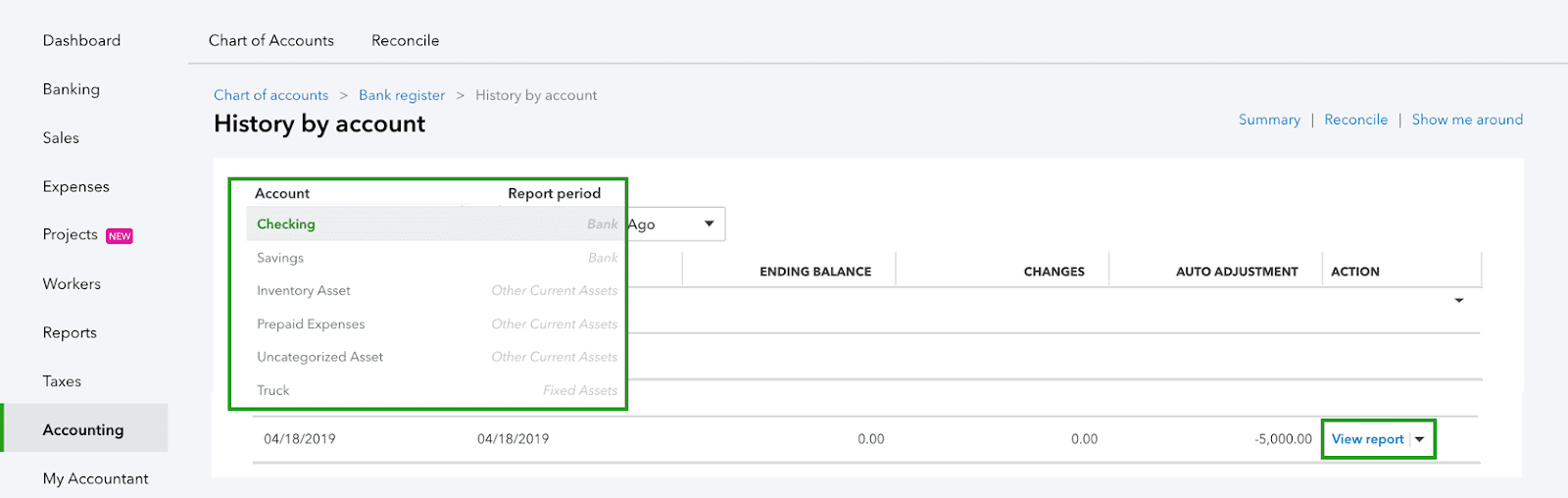Open the Reports sidebar section
The height and width of the screenshot is (498, 1568).
[x=70, y=332]
